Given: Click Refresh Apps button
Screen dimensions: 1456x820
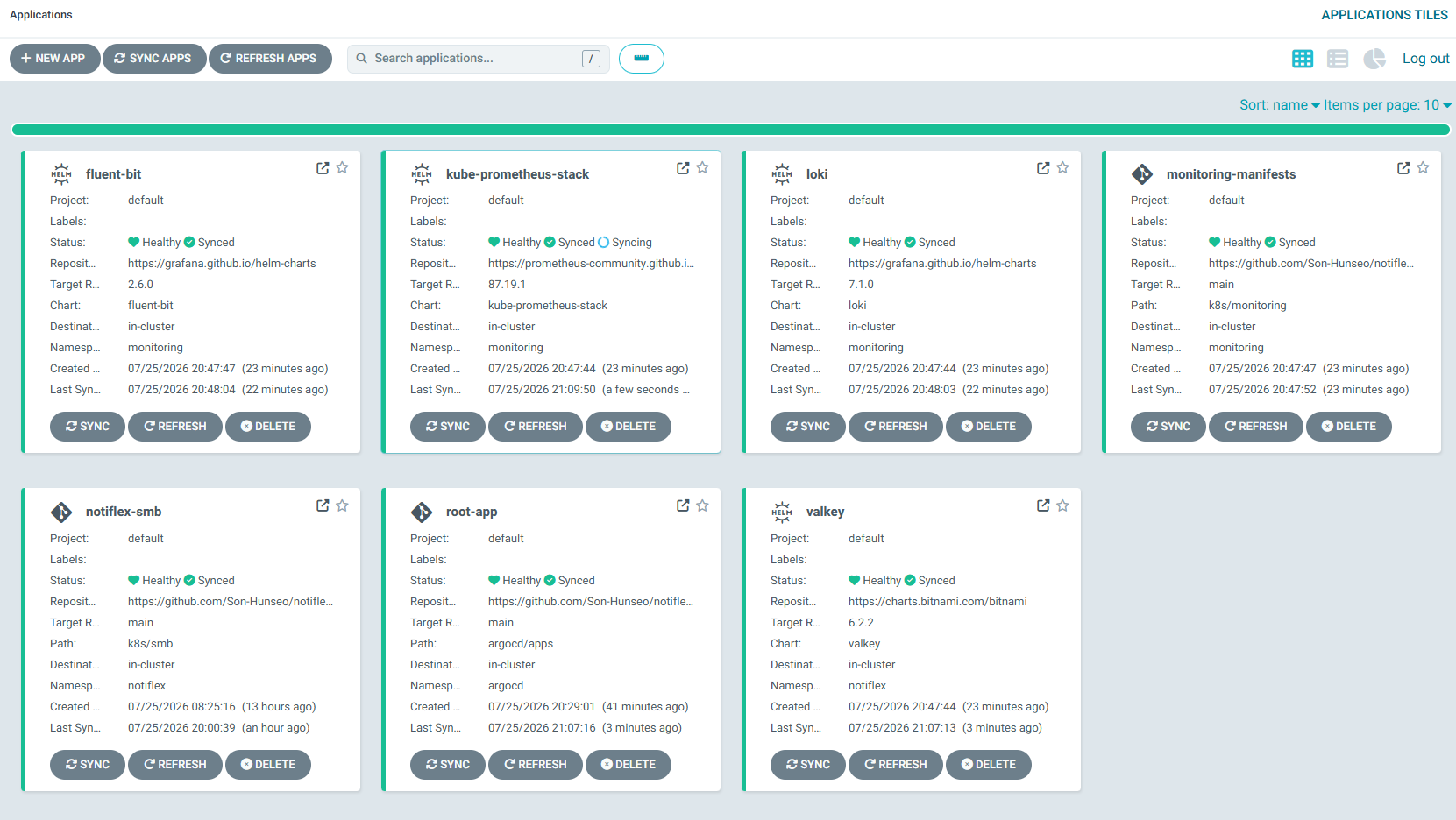Looking at the screenshot, I should point(270,59).
